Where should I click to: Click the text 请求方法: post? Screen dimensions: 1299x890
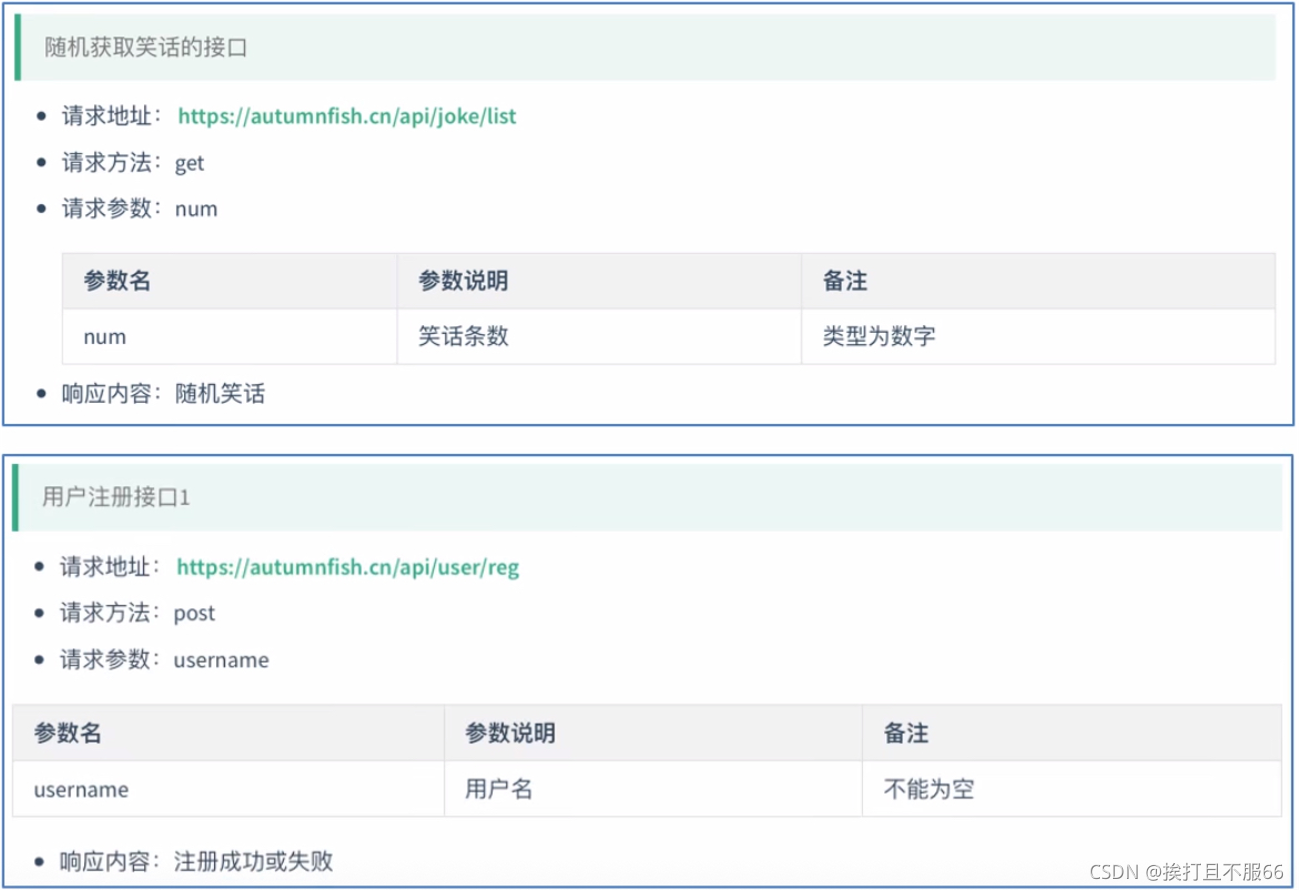pos(137,613)
